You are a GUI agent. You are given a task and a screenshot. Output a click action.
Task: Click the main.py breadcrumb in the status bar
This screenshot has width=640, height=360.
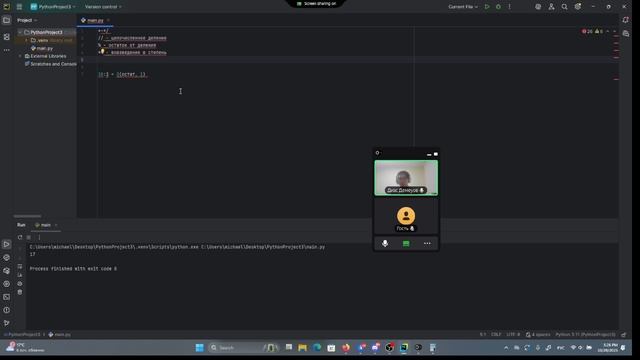tap(60, 335)
